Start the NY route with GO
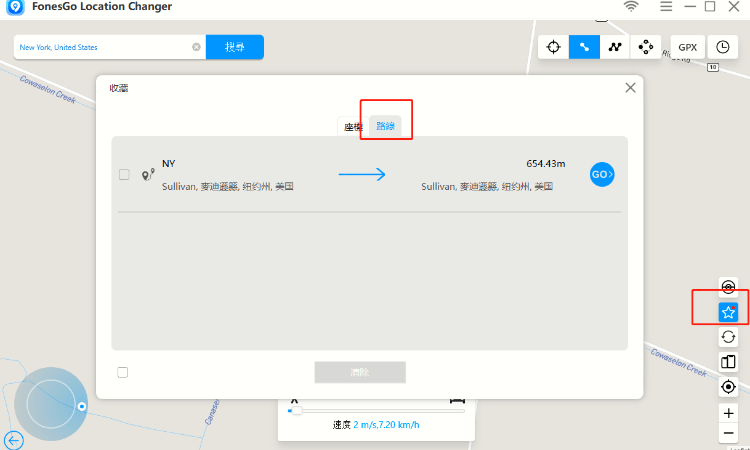750x450 pixels. [602, 175]
